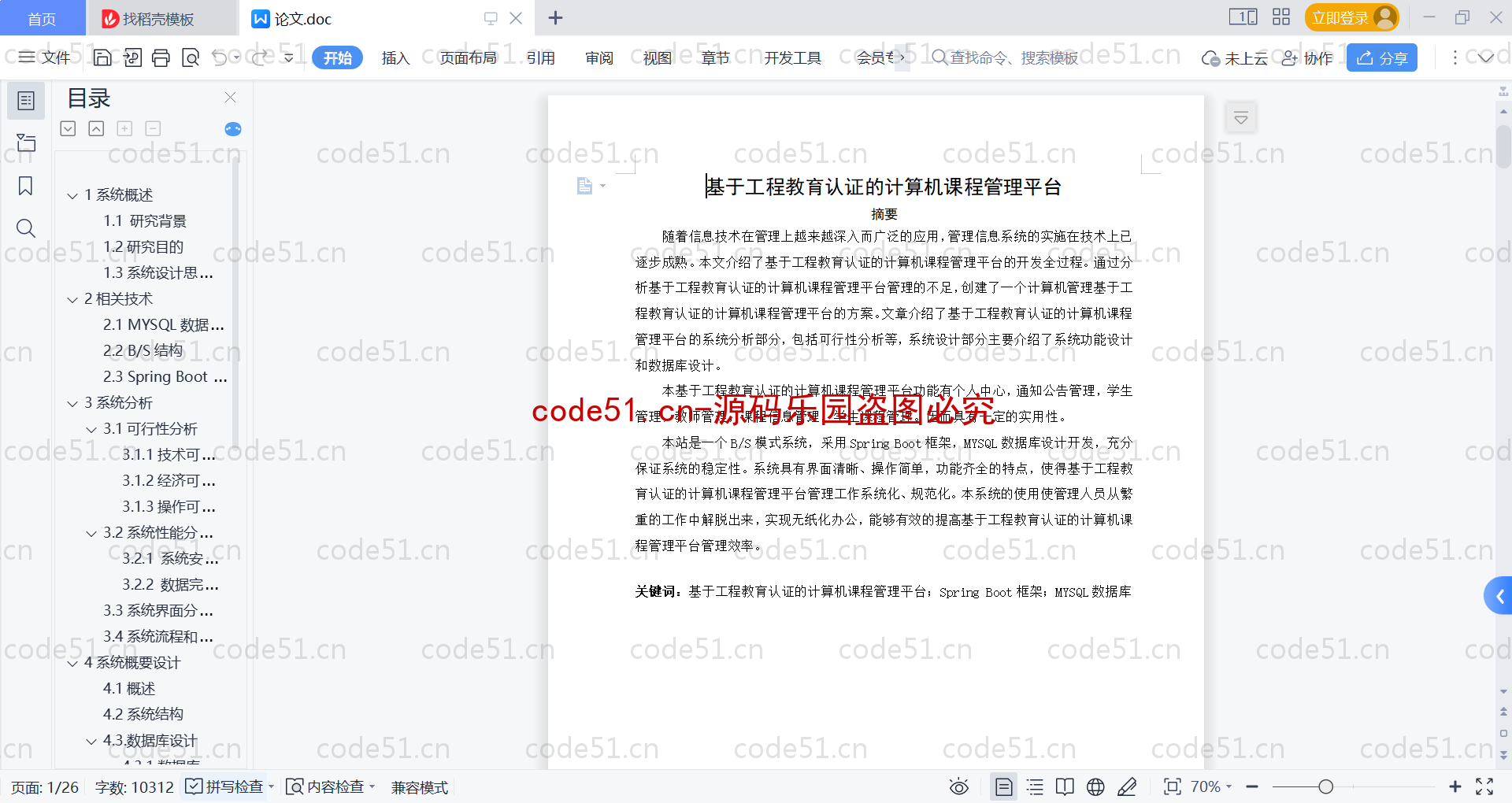Open the more options vertical dots menu
The image size is (1512, 803).
coord(1455,57)
